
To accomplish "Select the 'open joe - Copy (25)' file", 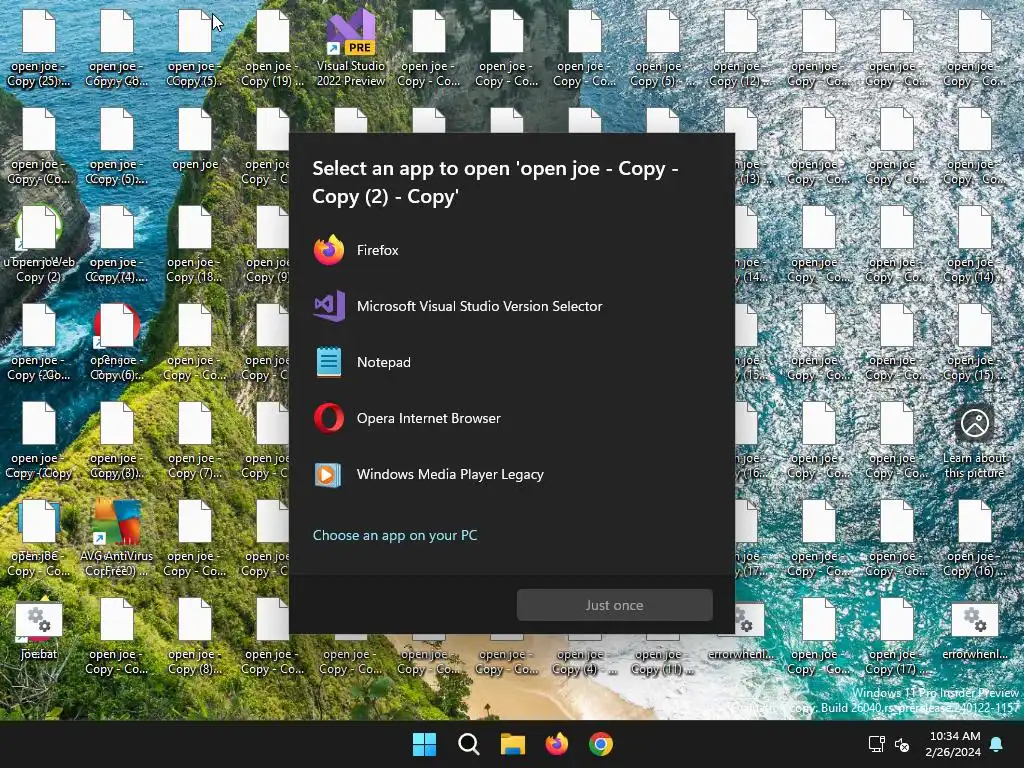I will [39, 48].
